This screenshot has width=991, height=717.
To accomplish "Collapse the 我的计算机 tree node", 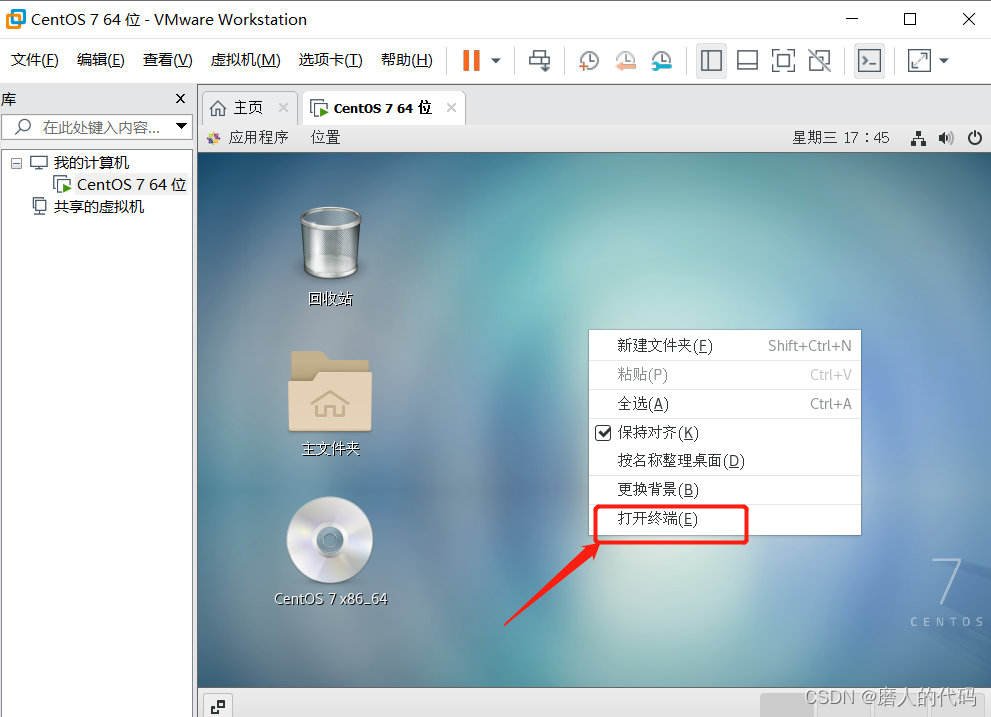I will coord(15,162).
